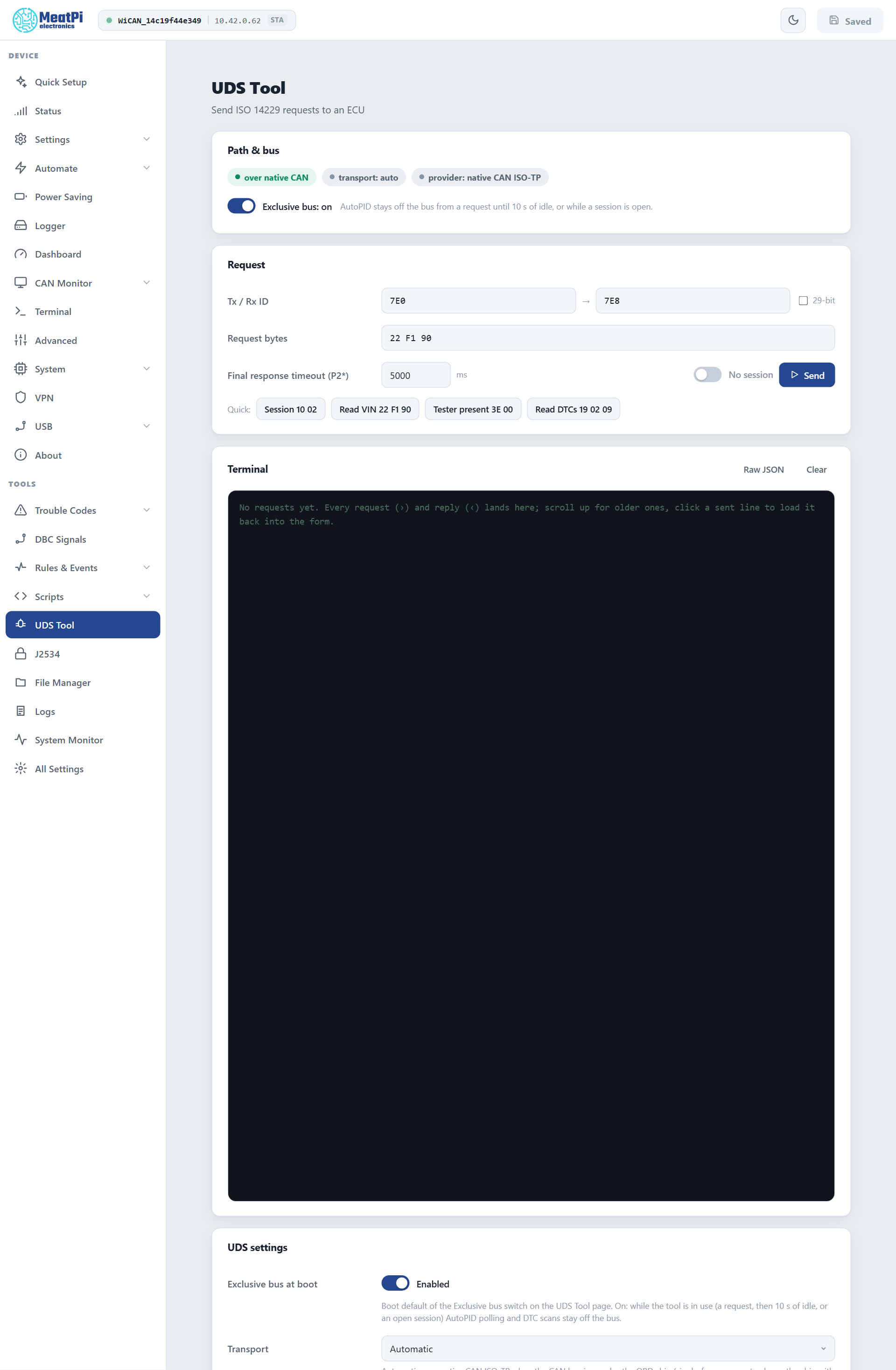Screen dimensions: 896x1370
Task: Show Raw JSON in terminal
Action: tap(763, 470)
